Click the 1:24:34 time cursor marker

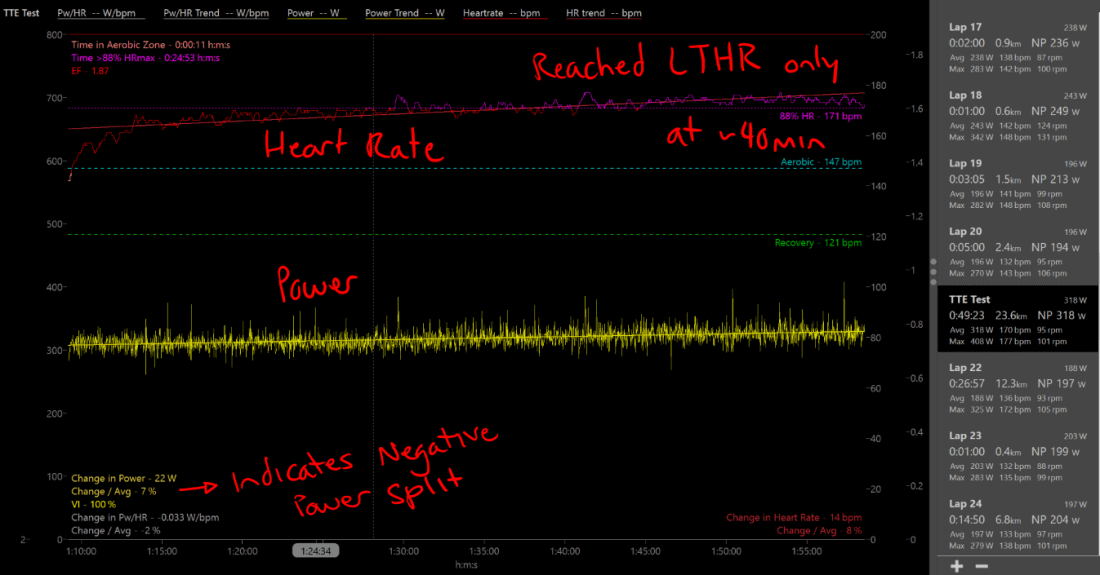(316, 550)
